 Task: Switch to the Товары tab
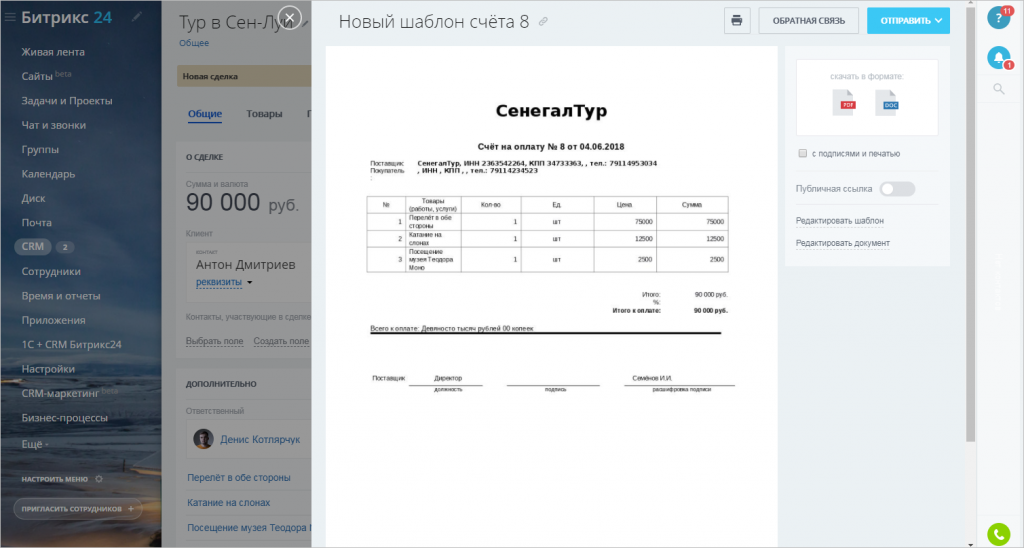[264, 114]
